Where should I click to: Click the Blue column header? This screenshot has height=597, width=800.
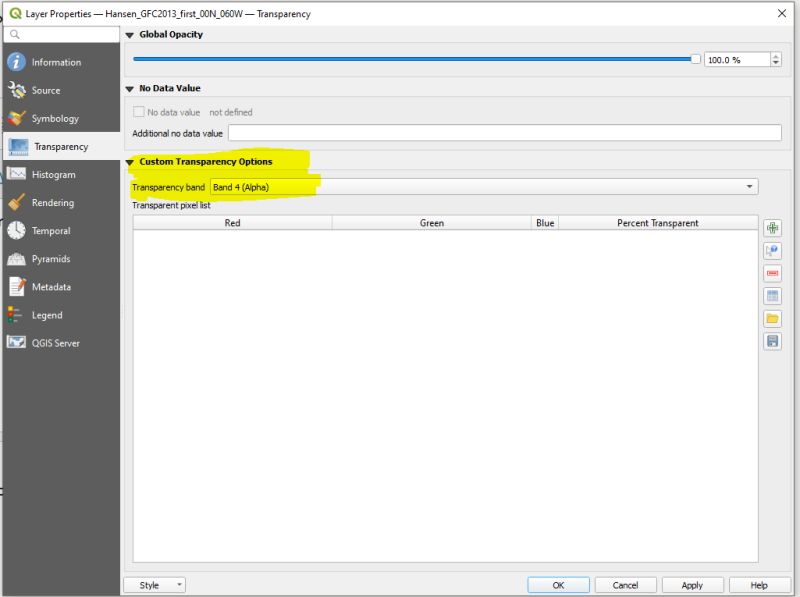tap(545, 223)
